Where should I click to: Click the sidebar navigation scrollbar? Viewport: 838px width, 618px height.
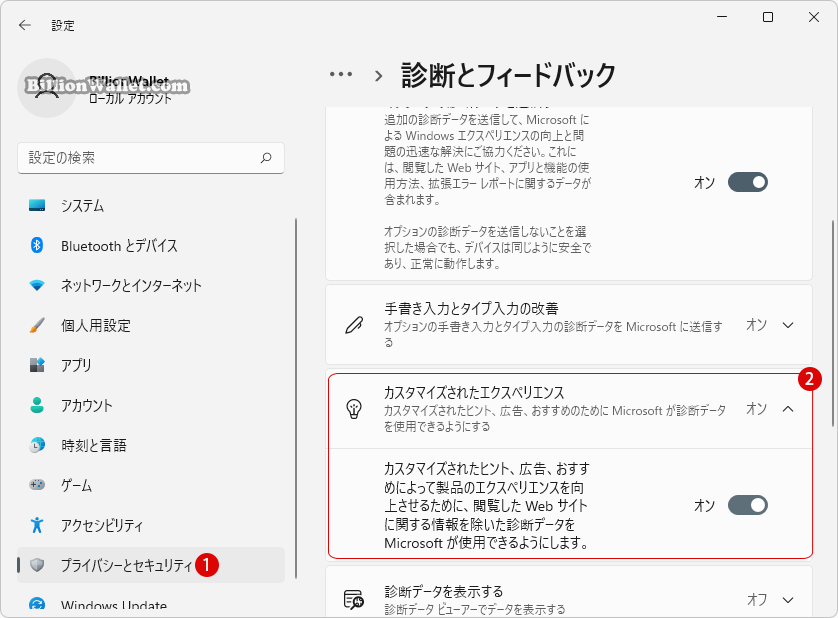[296, 398]
